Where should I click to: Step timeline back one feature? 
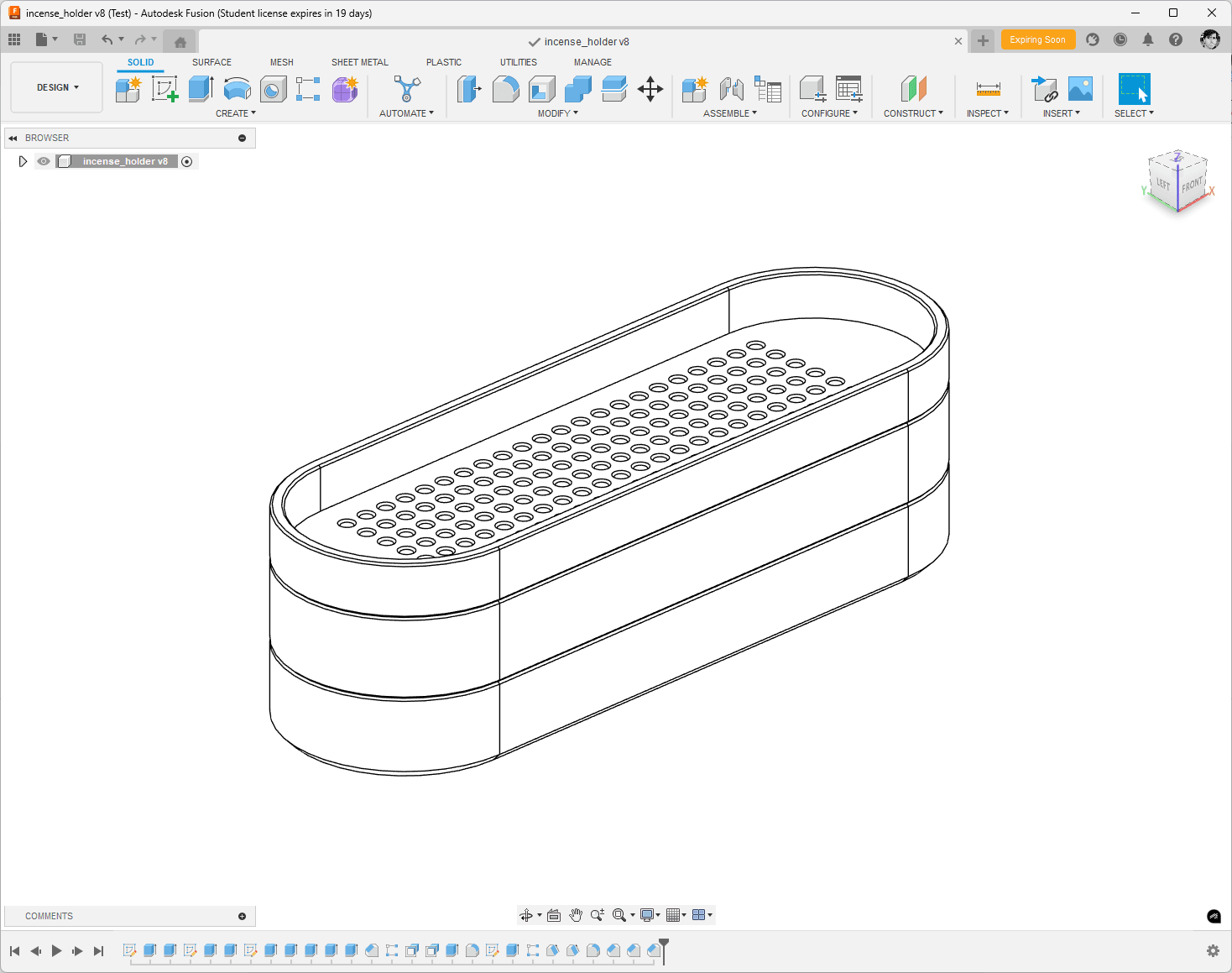tap(35, 951)
